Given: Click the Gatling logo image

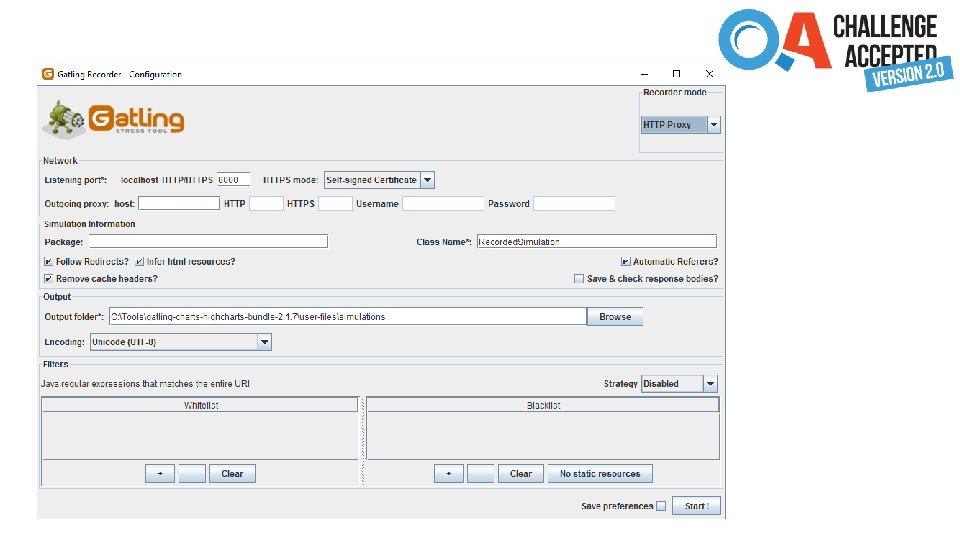Looking at the screenshot, I should tap(114, 119).
